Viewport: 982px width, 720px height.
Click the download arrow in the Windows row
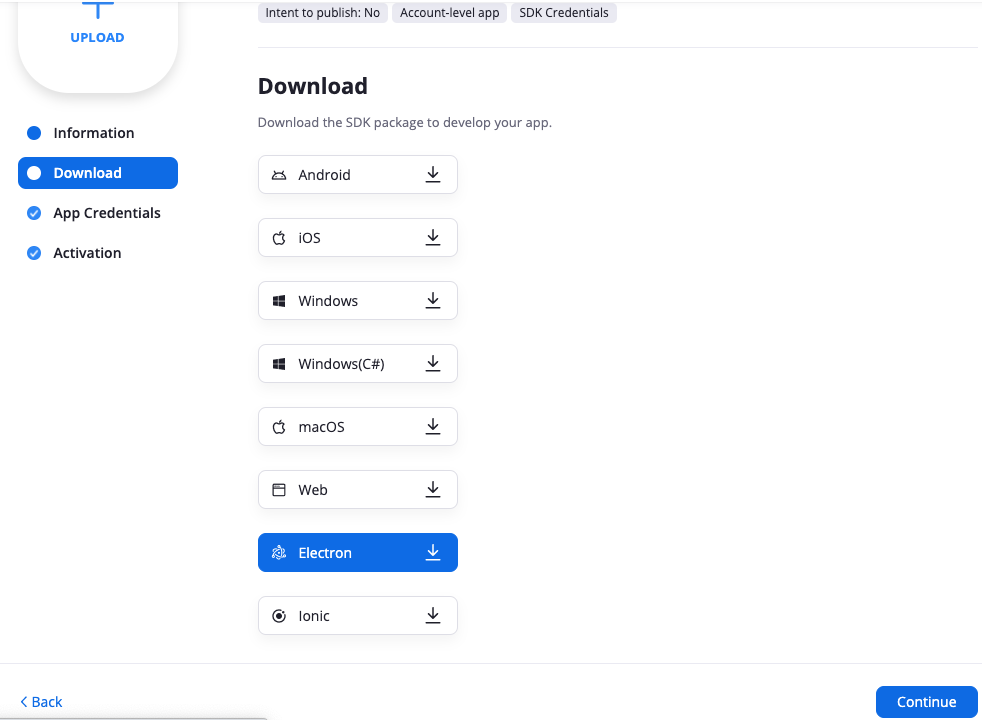pyautogui.click(x=433, y=301)
